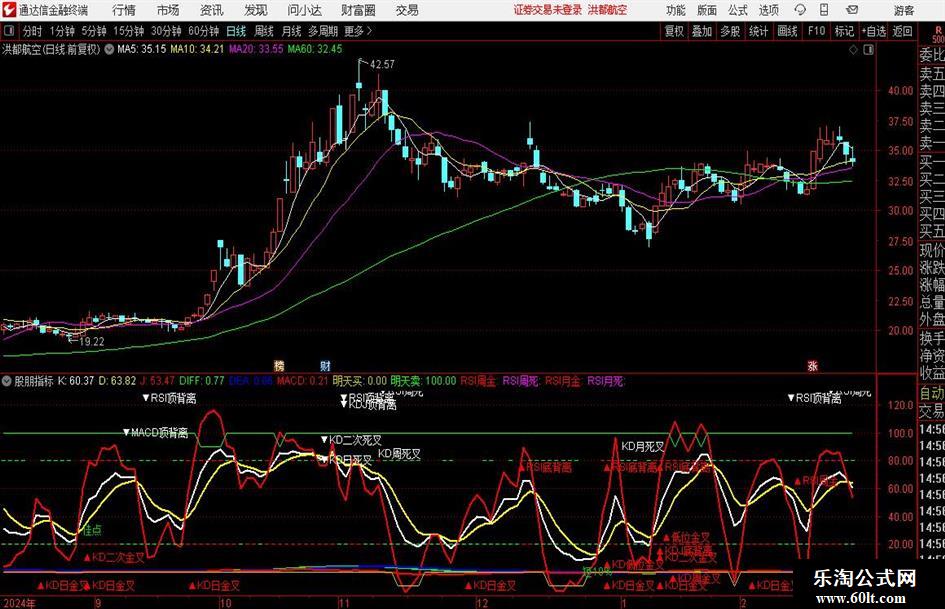Open the 版面 menu
This screenshot has width=945, height=609.
(x=706, y=10)
